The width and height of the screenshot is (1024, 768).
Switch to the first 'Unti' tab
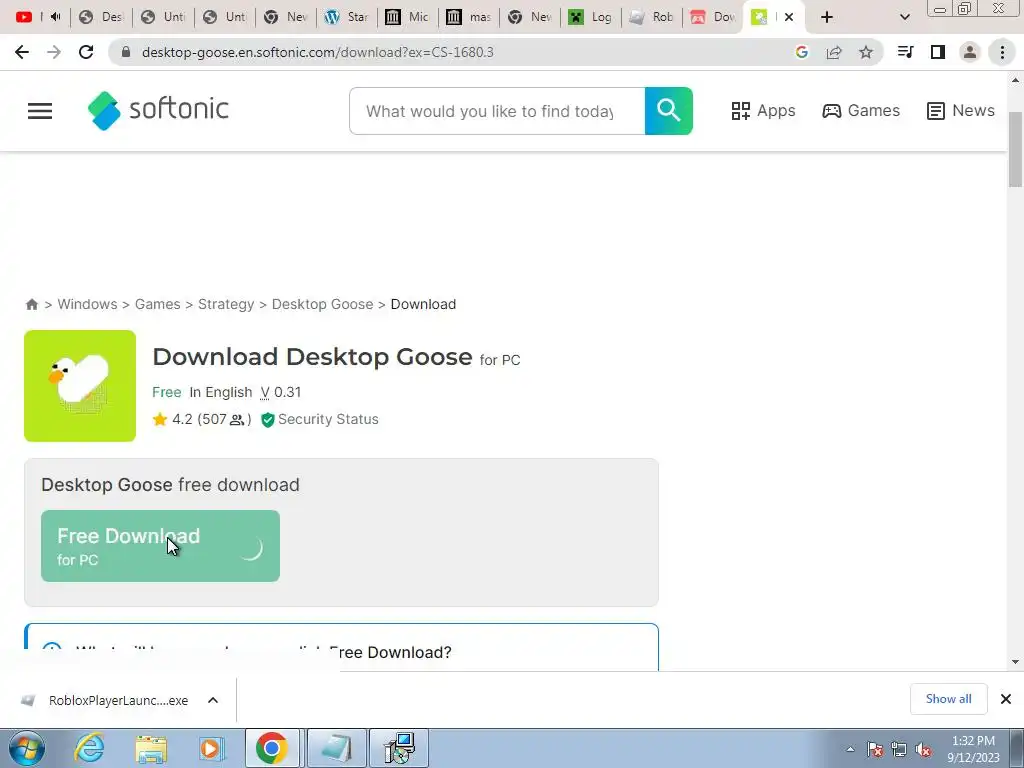(x=163, y=17)
